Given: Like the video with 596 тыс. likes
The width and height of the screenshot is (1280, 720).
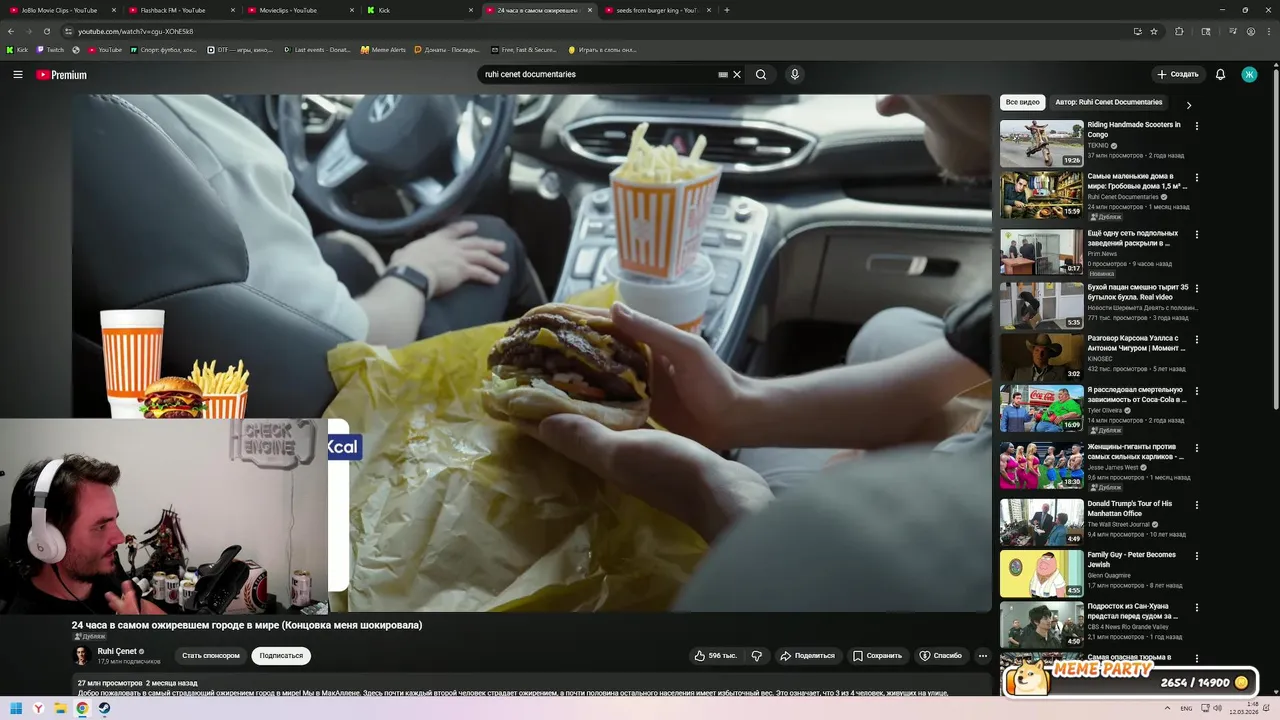Looking at the screenshot, I should click(x=715, y=656).
